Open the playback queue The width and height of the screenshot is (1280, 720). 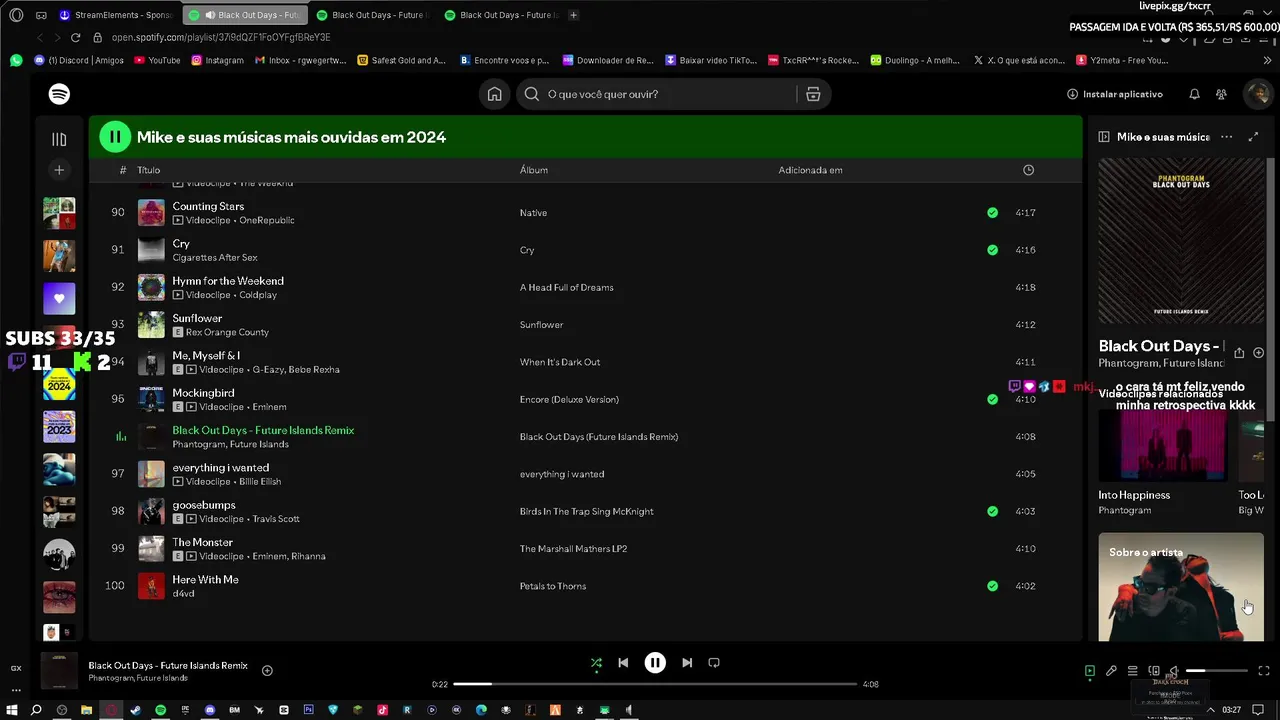1132,671
